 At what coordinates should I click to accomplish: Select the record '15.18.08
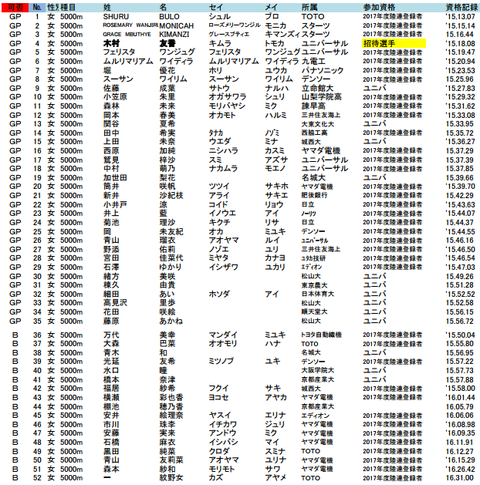point(460,43)
